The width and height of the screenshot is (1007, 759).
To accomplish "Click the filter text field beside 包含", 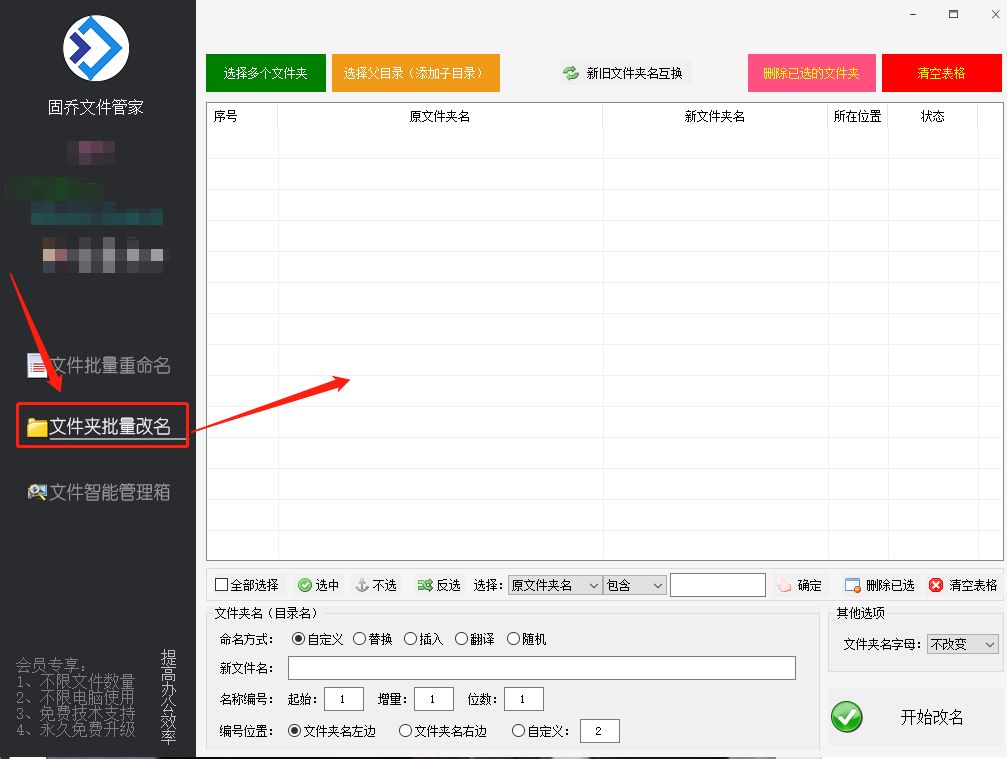I will click(x=718, y=585).
